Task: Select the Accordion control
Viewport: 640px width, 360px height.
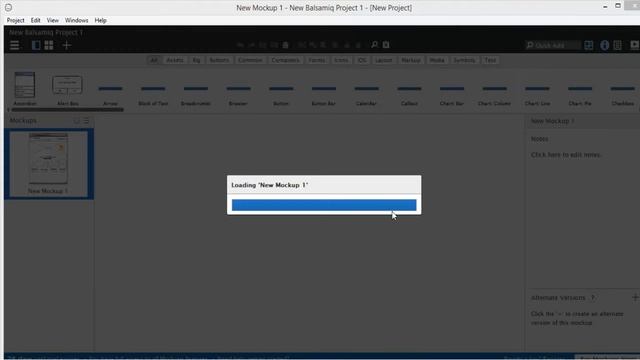Action: pos(25,89)
